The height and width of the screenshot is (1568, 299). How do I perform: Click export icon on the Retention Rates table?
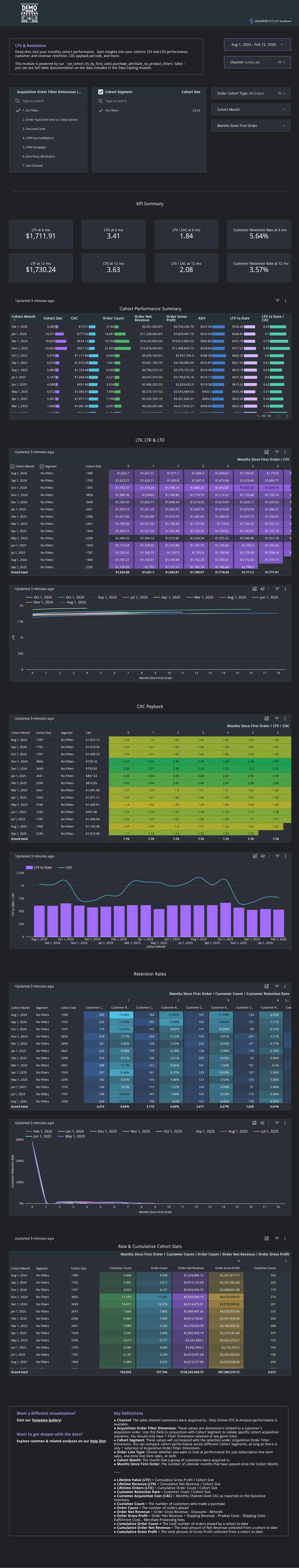tap(267, 986)
